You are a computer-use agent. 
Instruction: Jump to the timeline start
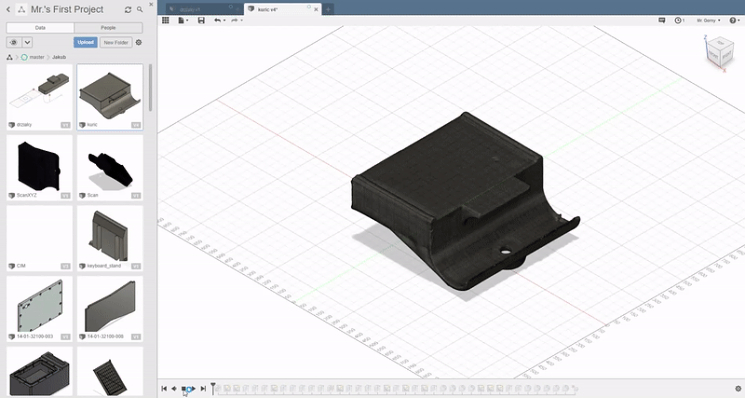164,389
